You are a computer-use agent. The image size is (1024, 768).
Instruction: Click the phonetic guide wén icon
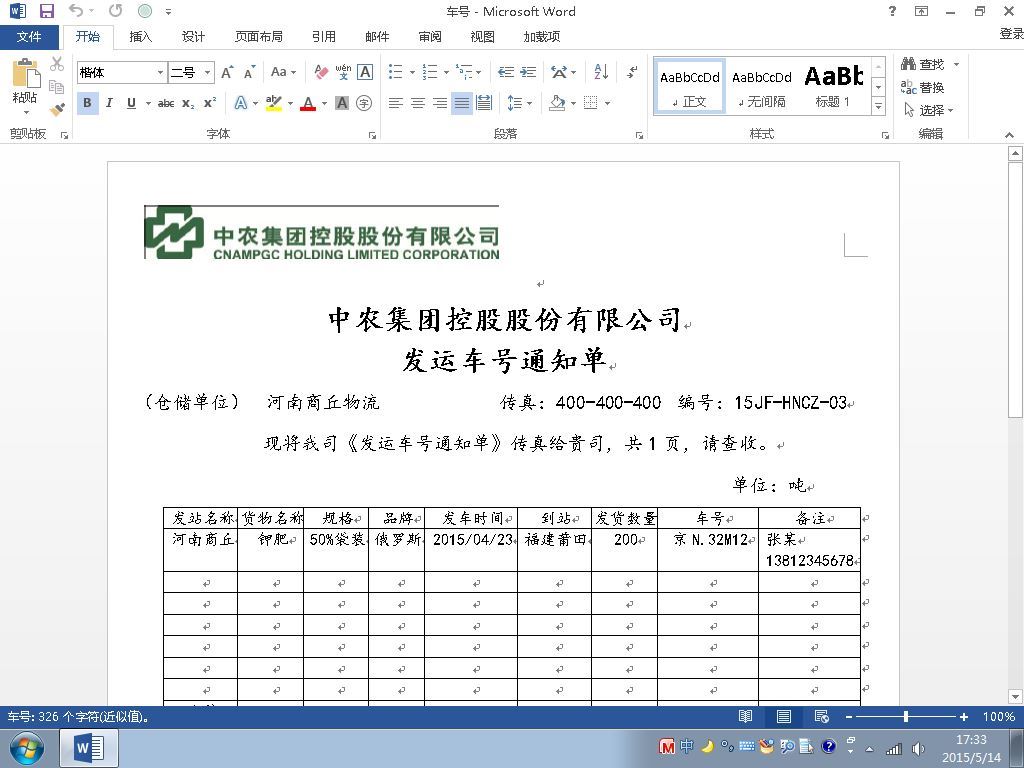344,72
